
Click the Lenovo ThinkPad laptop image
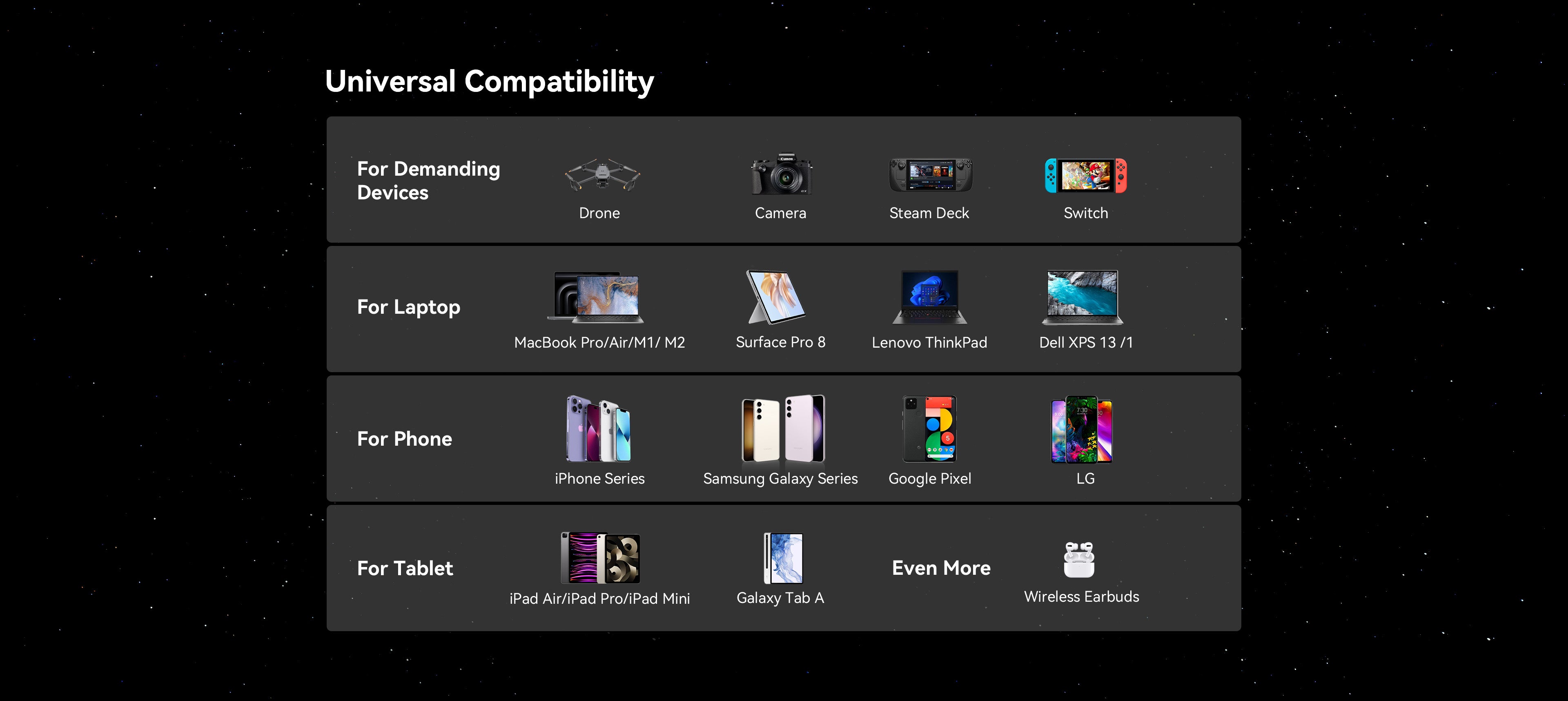929,297
